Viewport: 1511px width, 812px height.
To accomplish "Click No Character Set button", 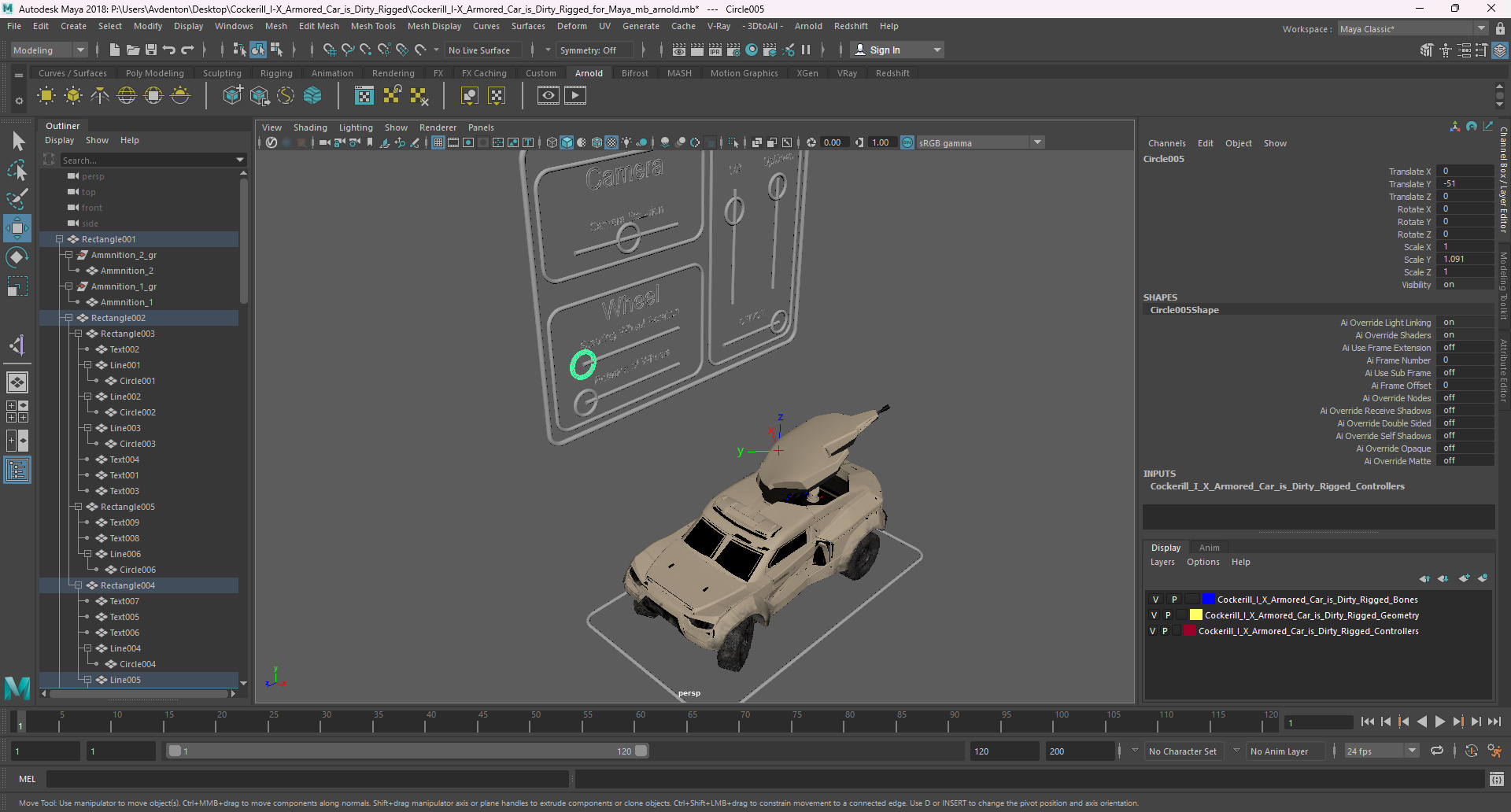I will pos(1182,751).
